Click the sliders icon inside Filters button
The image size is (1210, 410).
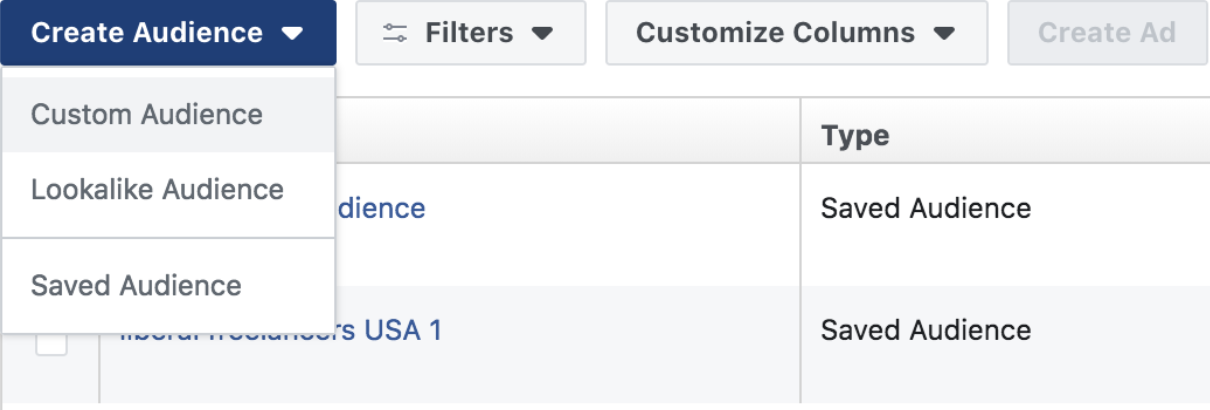coord(396,33)
